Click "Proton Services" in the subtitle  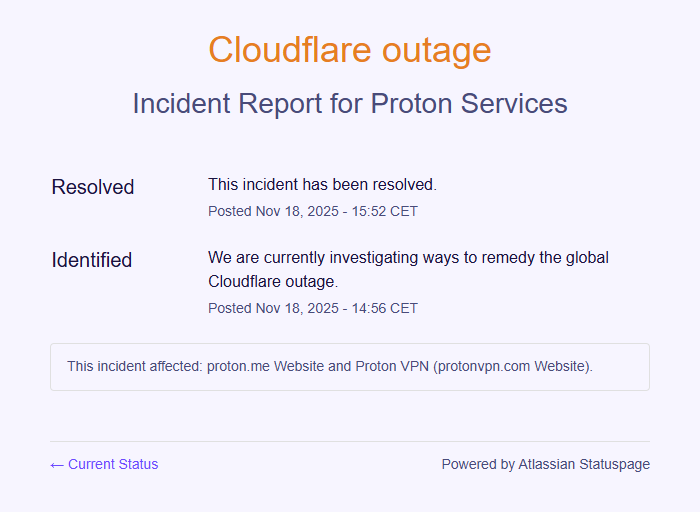tap(469, 103)
